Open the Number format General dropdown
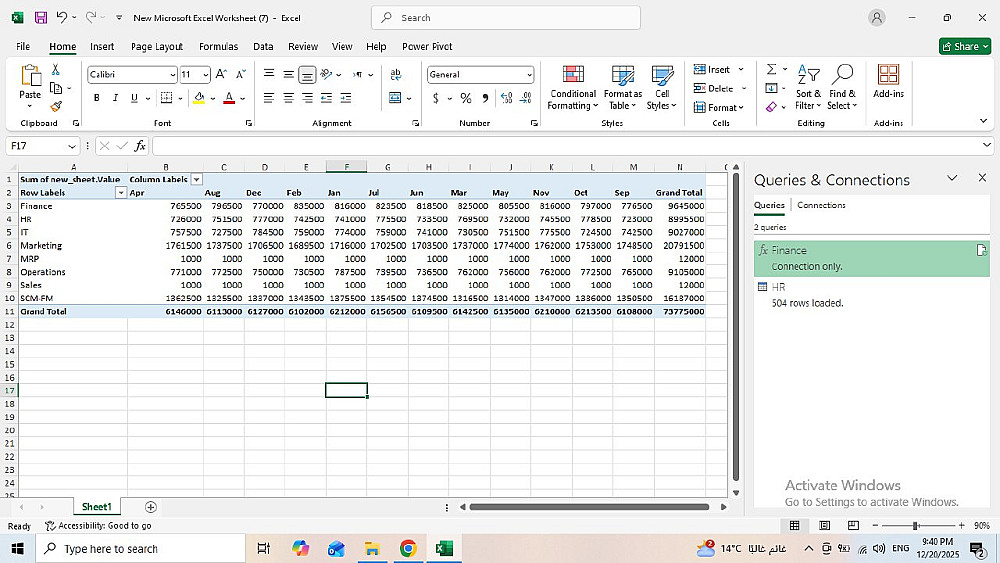The height and width of the screenshot is (563, 1000). pyautogui.click(x=481, y=75)
